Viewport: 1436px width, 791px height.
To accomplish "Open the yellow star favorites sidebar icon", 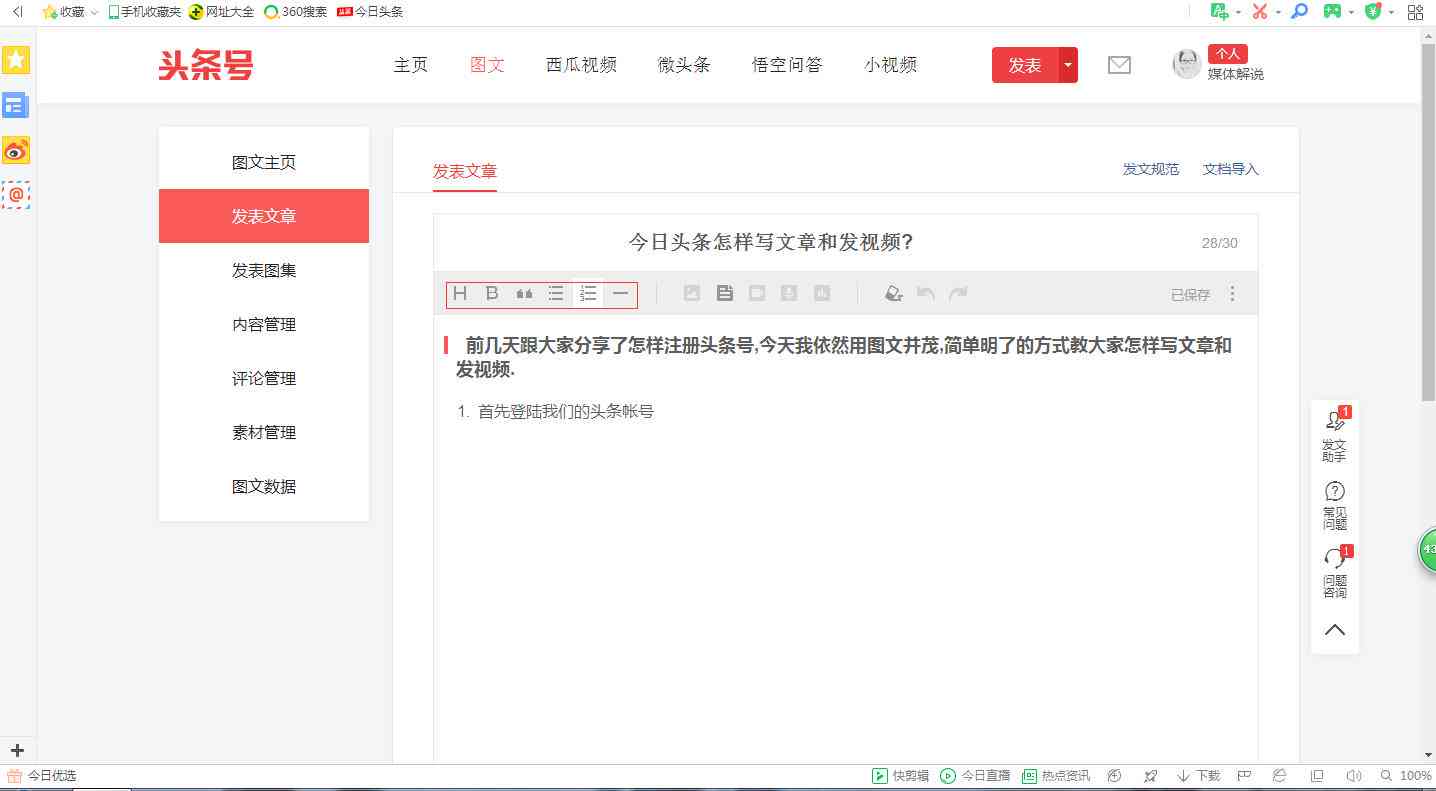I will pos(16,60).
